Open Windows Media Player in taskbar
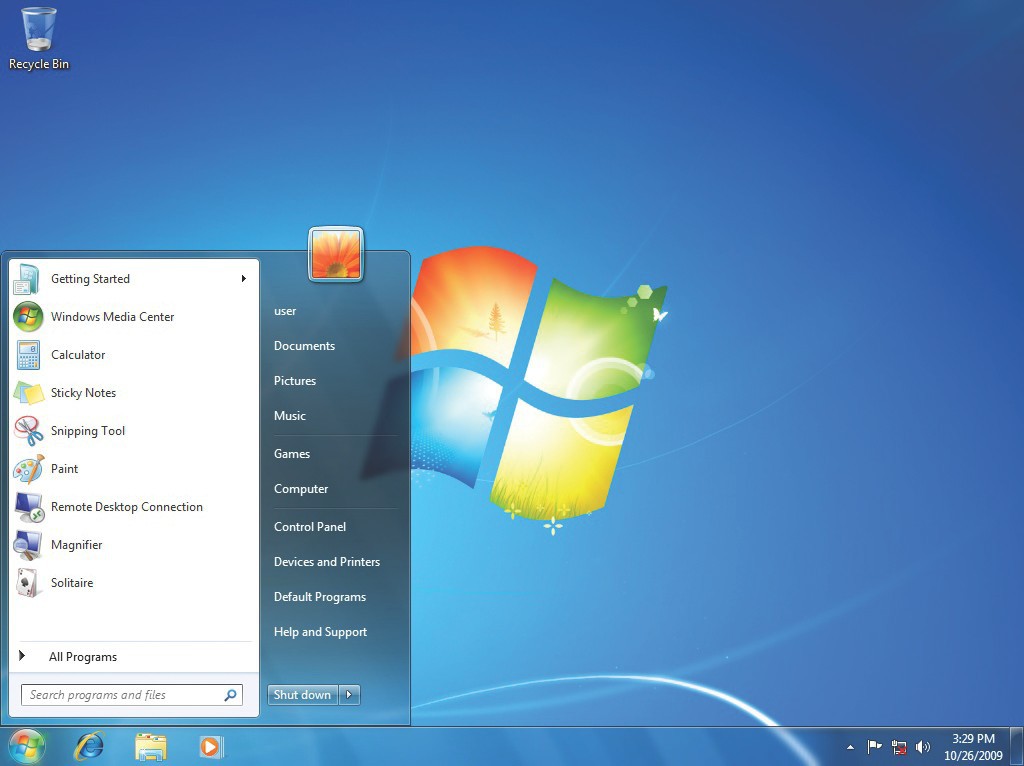 (211, 746)
